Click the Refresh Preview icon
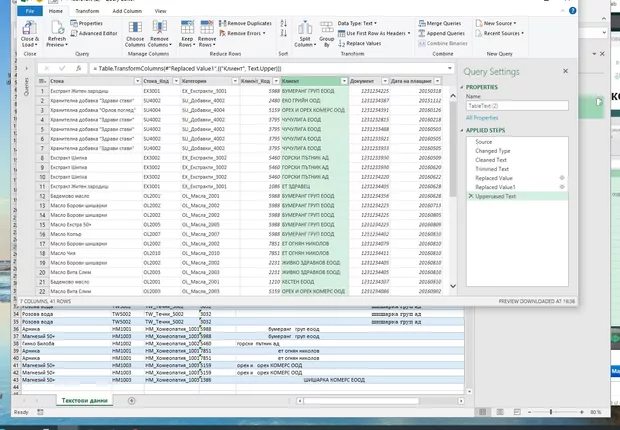The image size is (620, 430). [x=57, y=29]
